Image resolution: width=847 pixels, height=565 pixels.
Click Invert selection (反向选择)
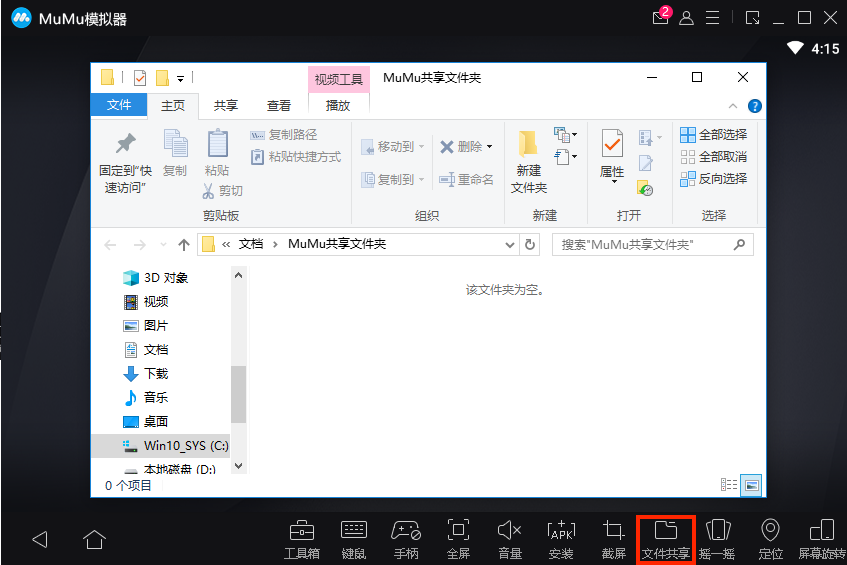point(714,179)
